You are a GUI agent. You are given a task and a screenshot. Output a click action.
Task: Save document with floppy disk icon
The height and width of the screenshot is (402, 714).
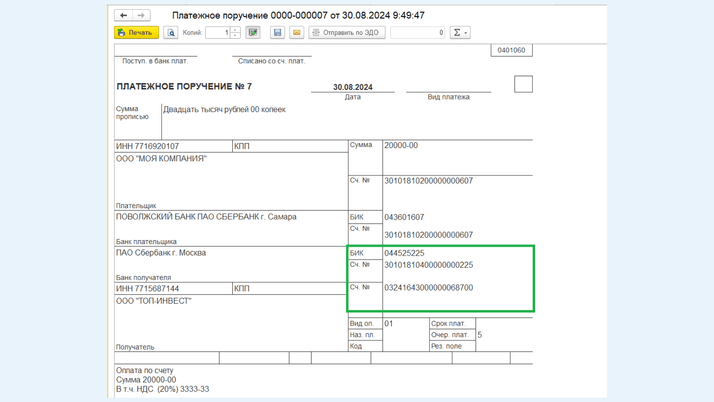pos(277,32)
